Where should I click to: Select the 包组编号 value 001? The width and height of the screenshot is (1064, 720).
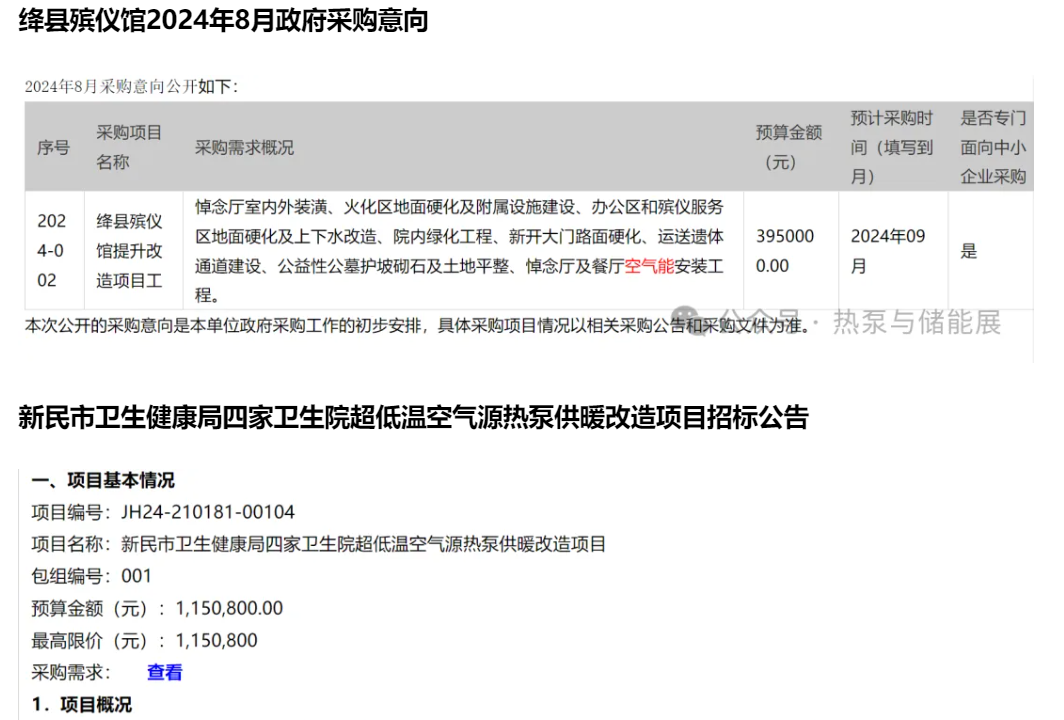tap(136, 576)
